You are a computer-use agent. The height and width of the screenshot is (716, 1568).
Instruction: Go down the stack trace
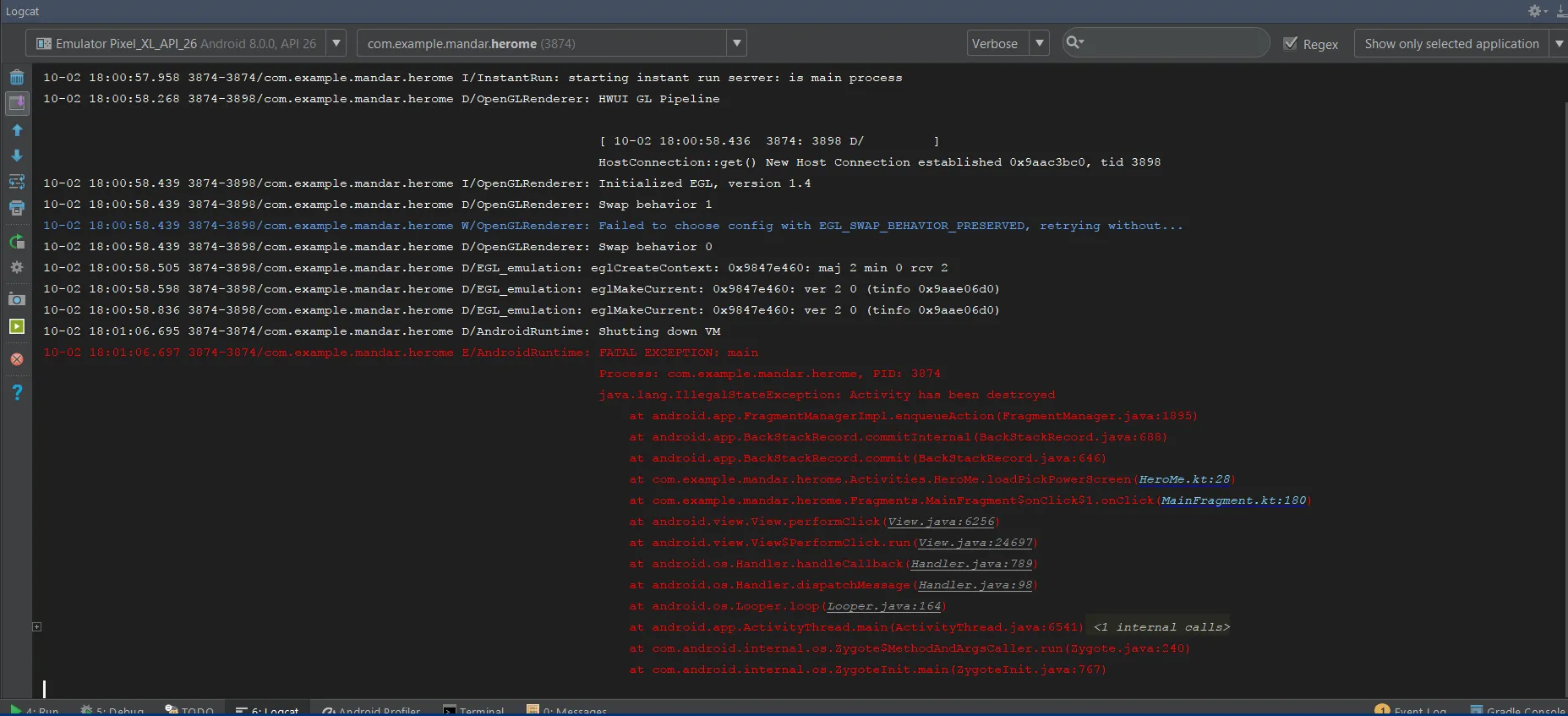click(17, 156)
